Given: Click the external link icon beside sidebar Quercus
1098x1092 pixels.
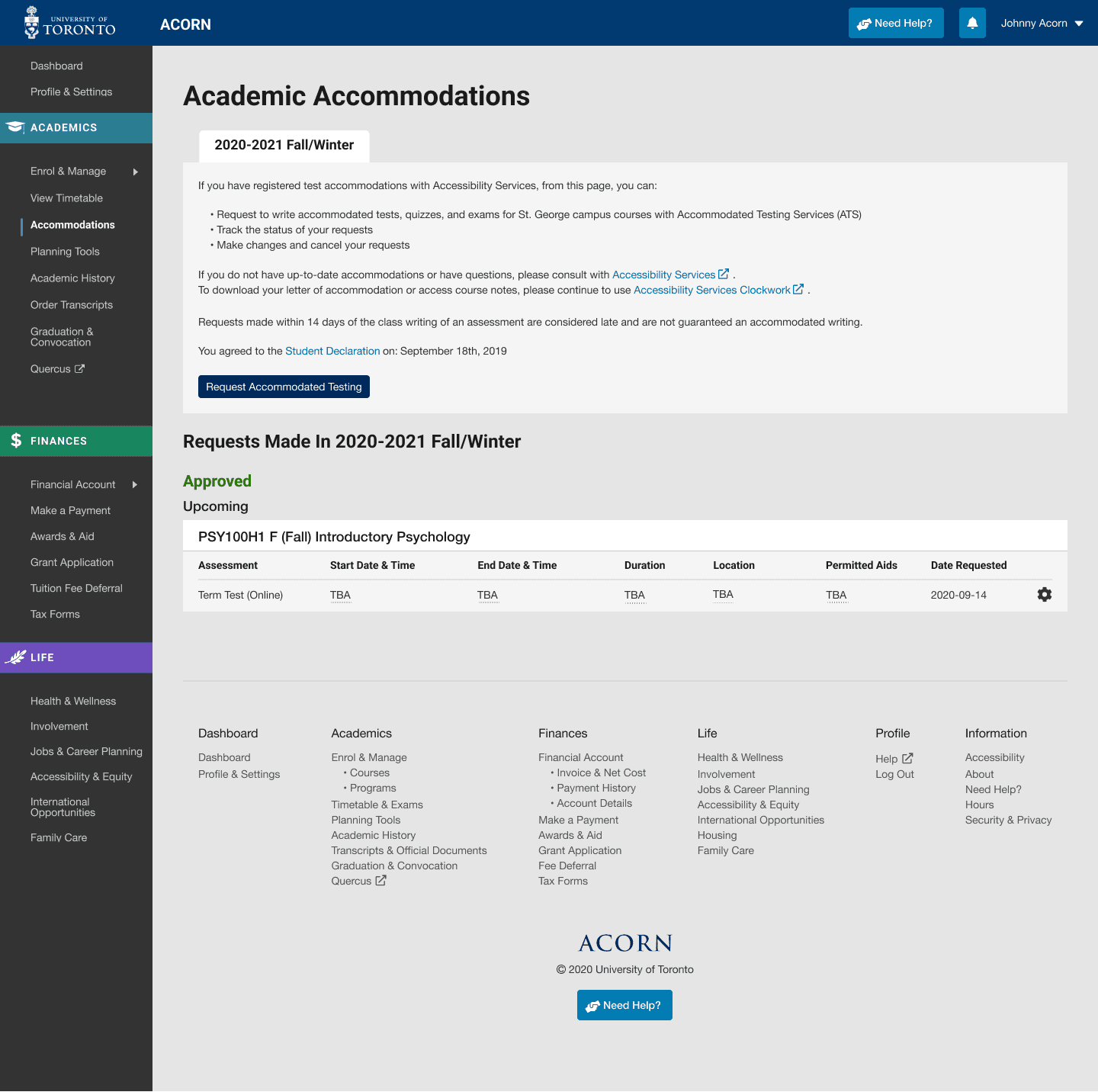Looking at the screenshot, I should 79,369.
